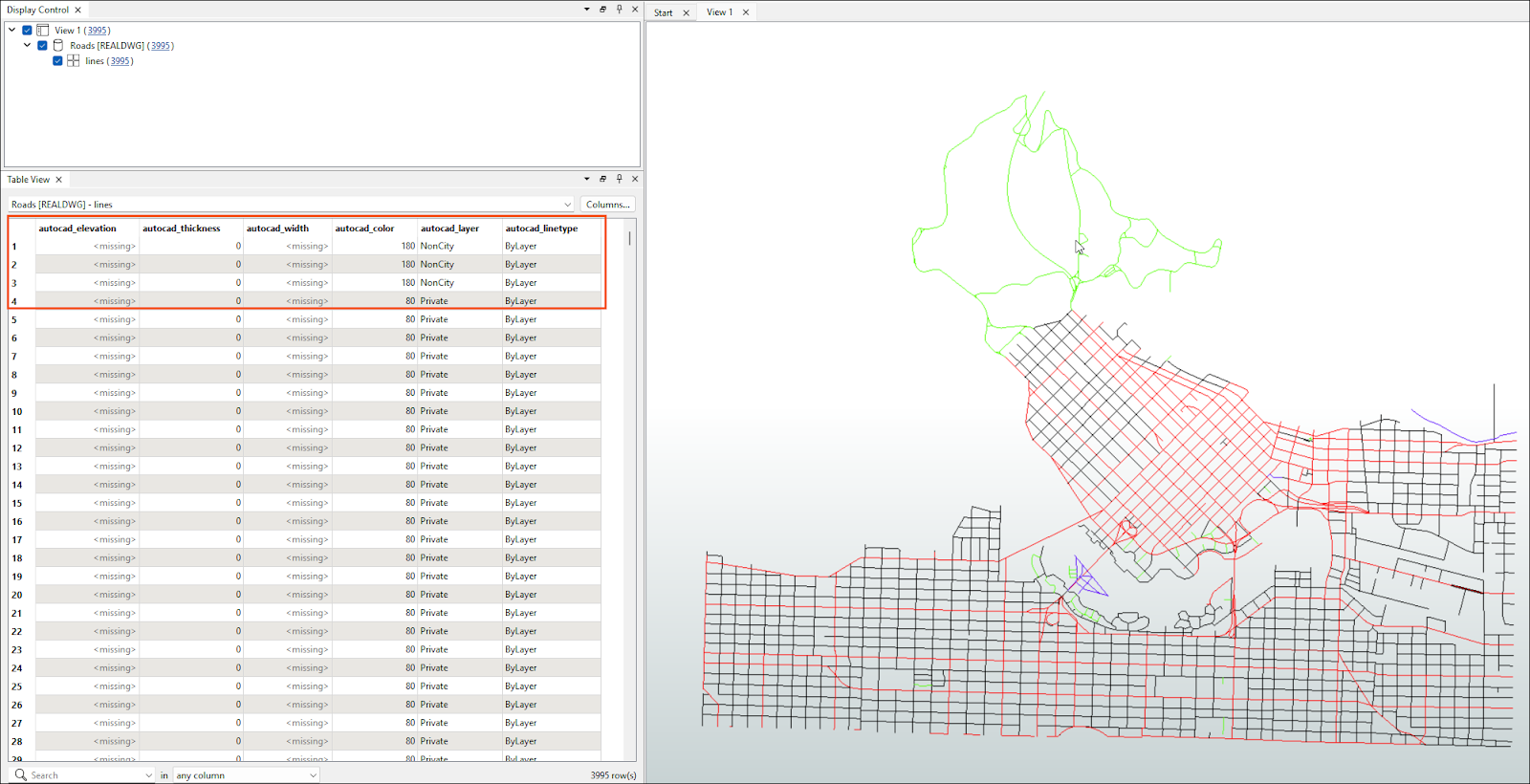Screen dimensions: 1530x784
Task: Select row number 5 header
Action: click(22, 320)
